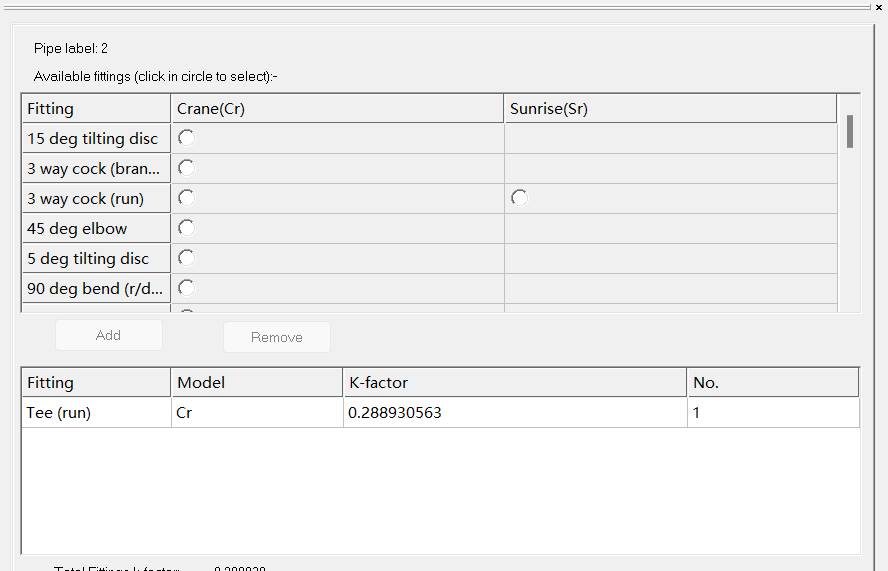Pick Crane radio for 90 deg bend
Screen dimensions: 888x571
click(186, 288)
